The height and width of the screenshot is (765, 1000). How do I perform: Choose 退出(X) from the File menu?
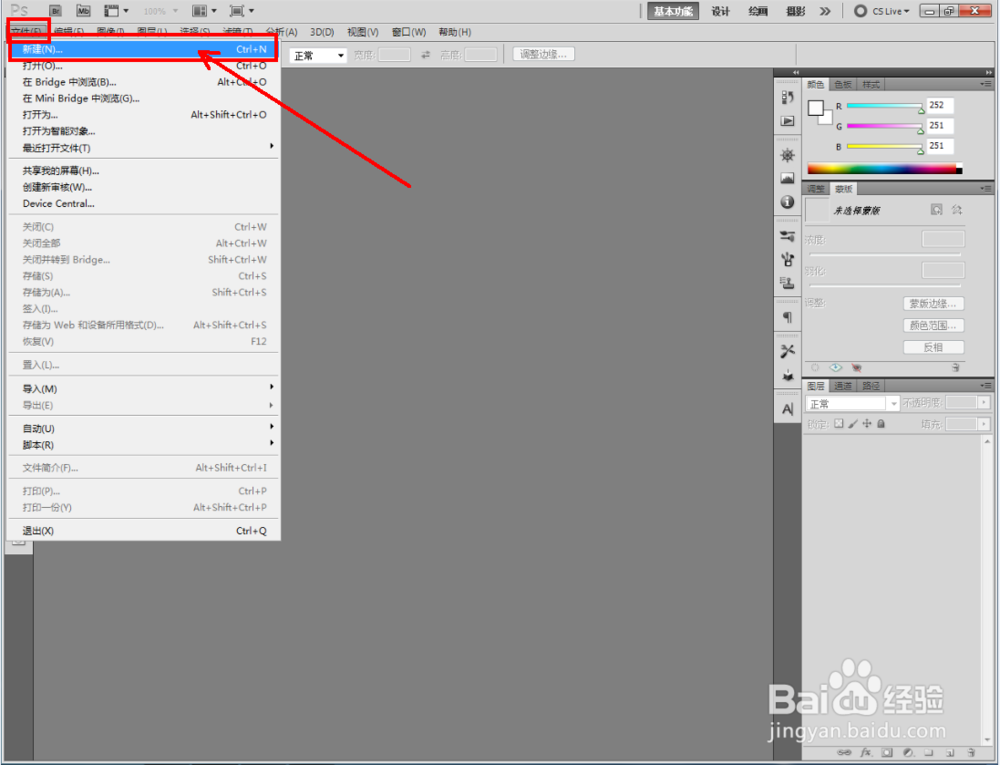(x=144, y=531)
